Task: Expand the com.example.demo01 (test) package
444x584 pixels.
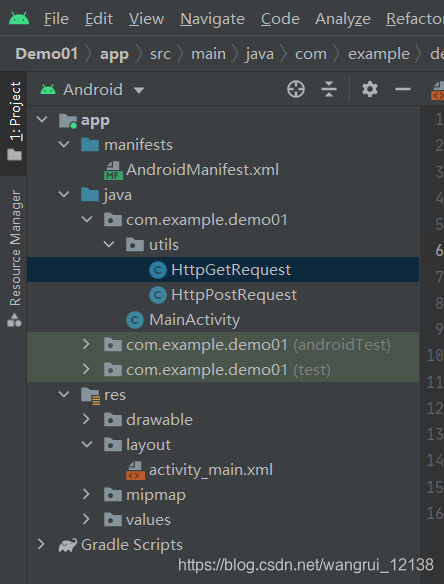Action: point(86,369)
